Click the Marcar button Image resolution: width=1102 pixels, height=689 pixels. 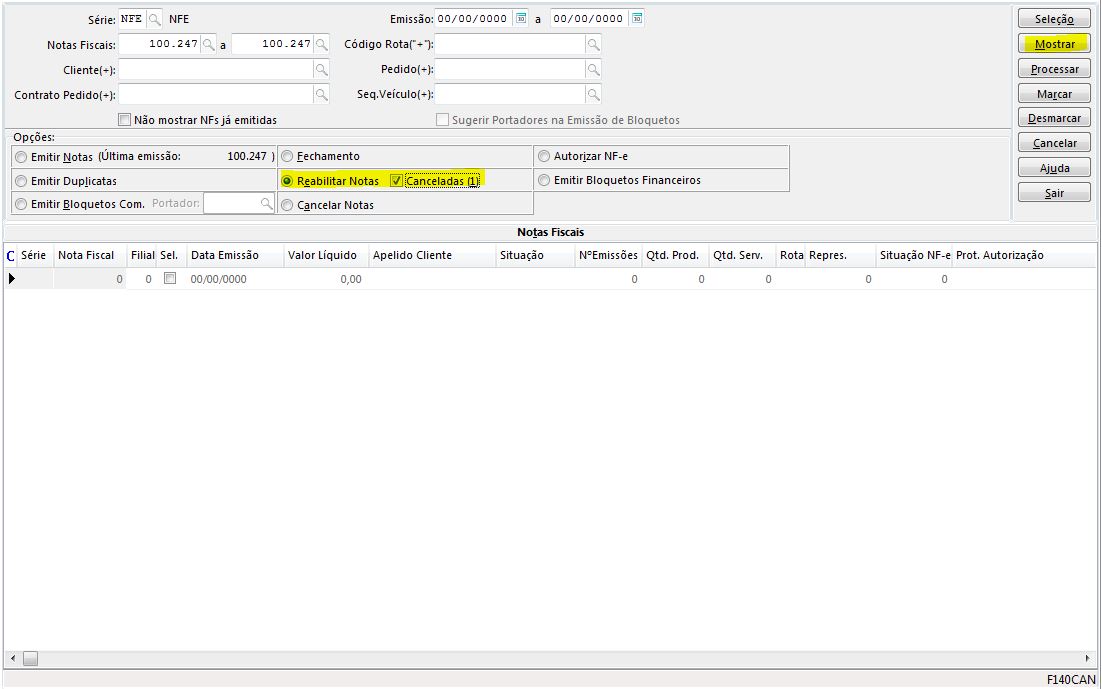point(1054,94)
